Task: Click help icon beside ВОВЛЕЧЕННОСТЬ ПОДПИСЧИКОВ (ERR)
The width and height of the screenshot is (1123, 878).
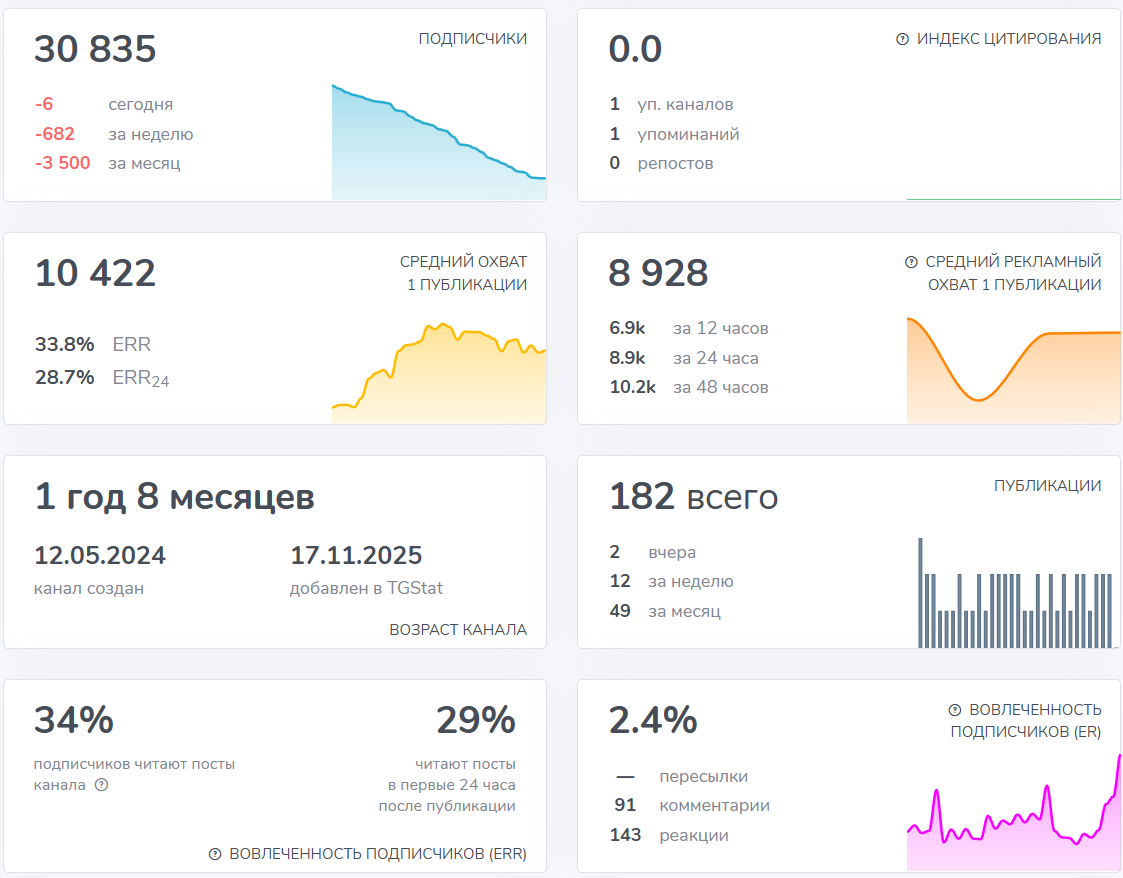Action: (x=215, y=854)
